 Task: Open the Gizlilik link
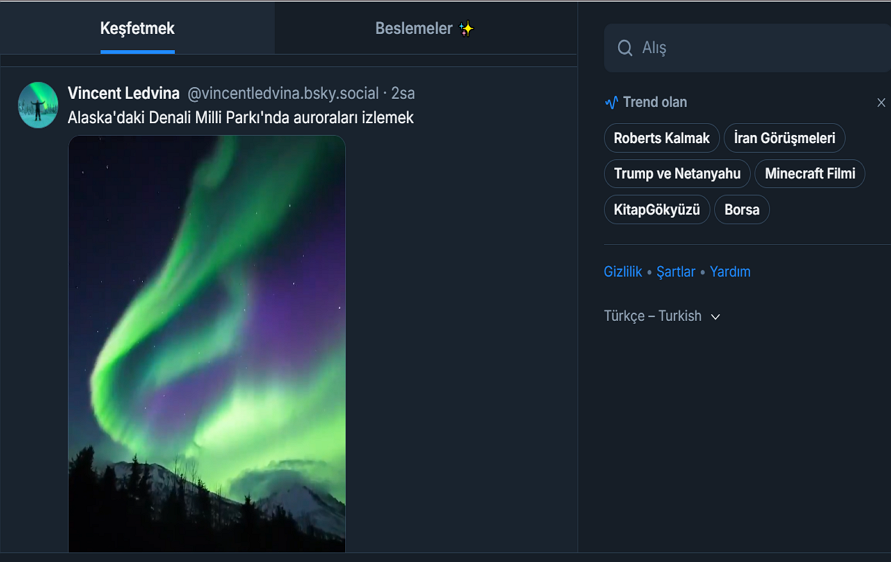(622, 272)
